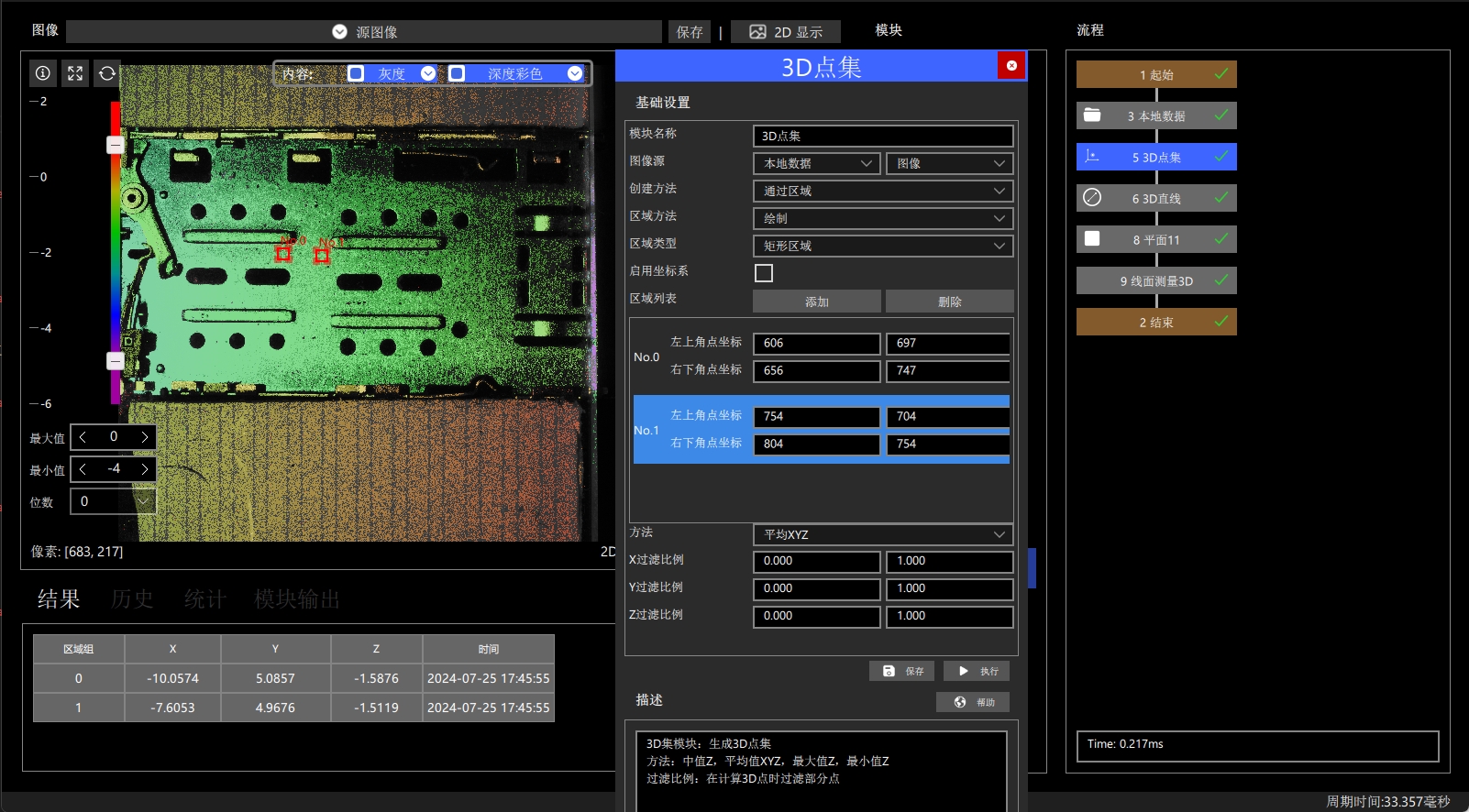The height and width of the screenshot is (812, 1469).
Task: Click the right arrow of 最小值 stepper
Action: coord(144,469)
